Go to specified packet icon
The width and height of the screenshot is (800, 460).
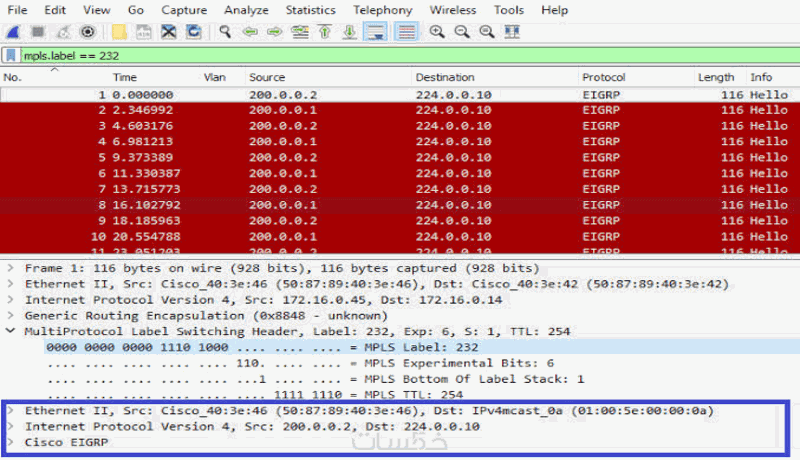(299, 32)
